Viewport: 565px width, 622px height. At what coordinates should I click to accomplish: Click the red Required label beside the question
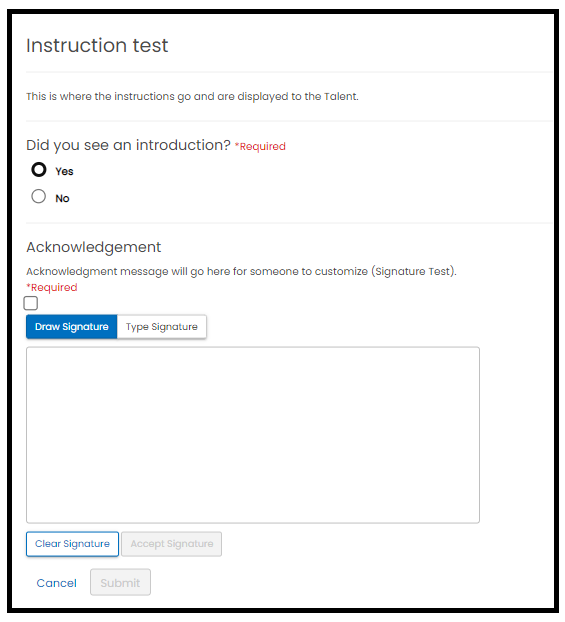260,146
